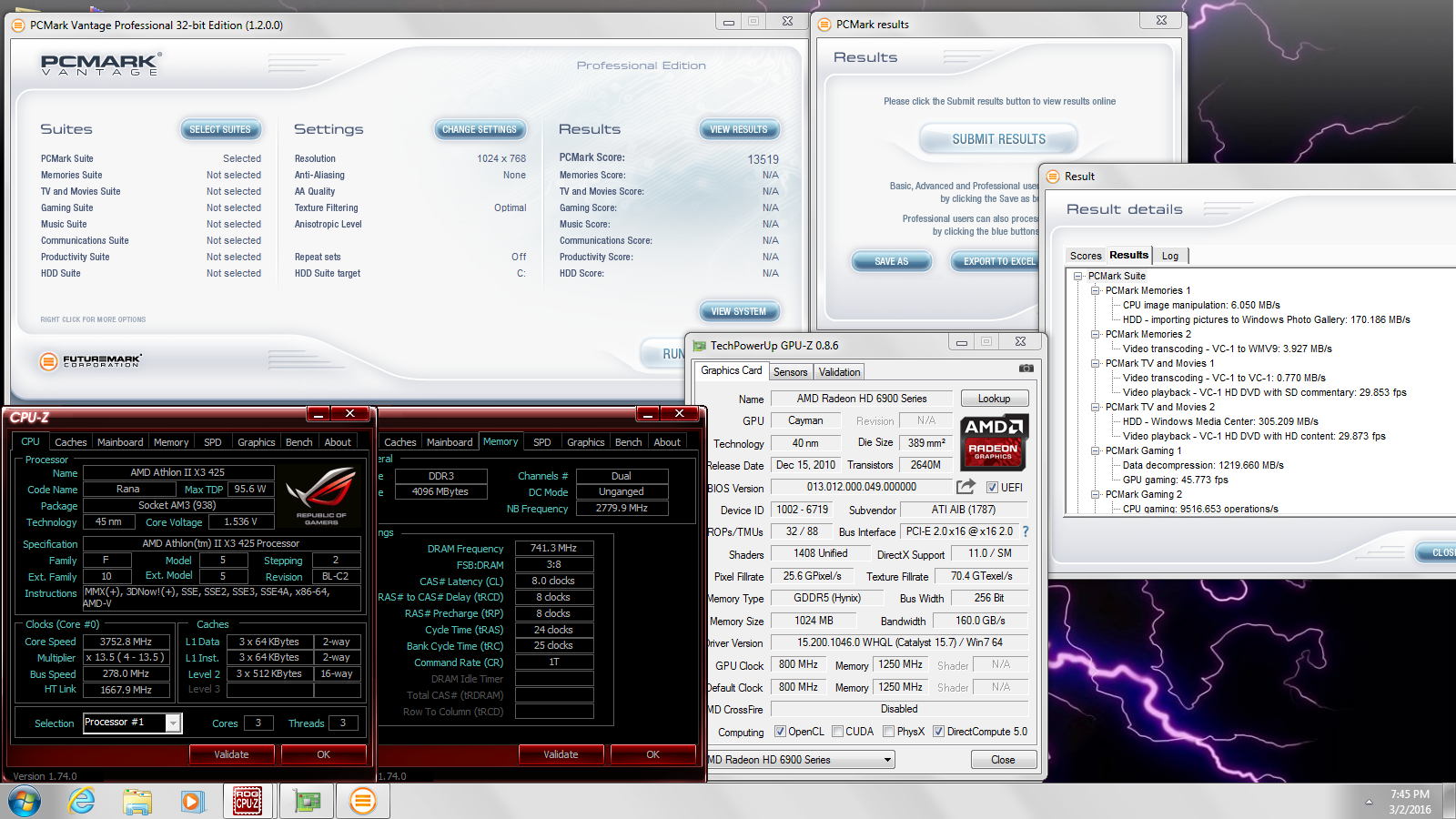Screen dimensions: 1456x819
Task: Toggle the PhysX computing checkbox
Action: click(888, 732)
